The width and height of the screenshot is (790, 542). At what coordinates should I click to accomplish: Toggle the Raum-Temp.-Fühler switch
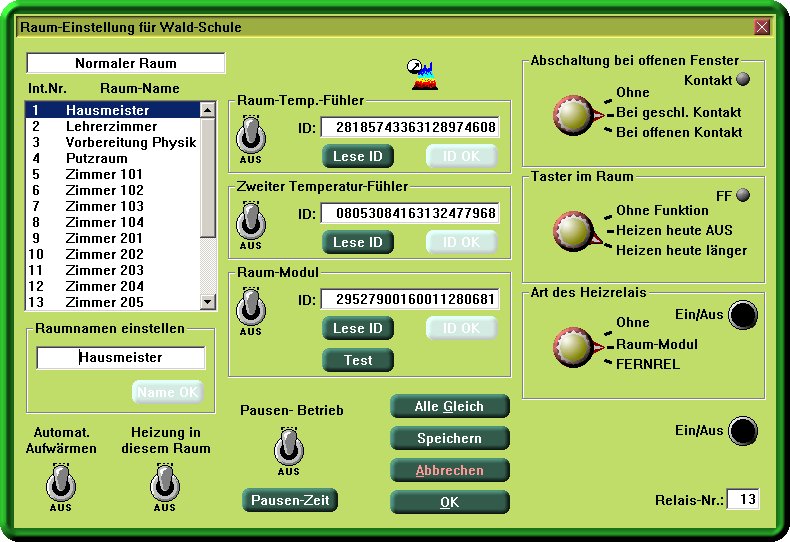tap(251, 133)
